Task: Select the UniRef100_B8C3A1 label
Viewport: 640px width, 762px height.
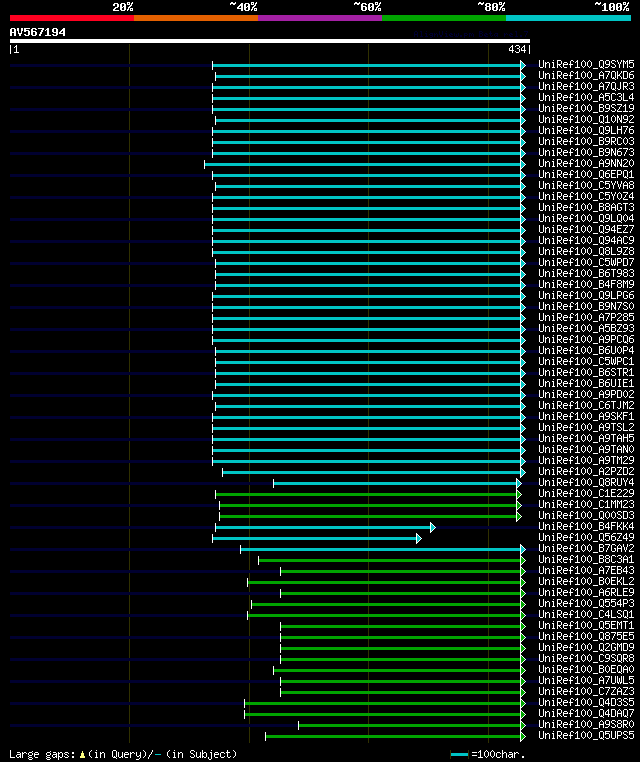Action: [586, 559]
